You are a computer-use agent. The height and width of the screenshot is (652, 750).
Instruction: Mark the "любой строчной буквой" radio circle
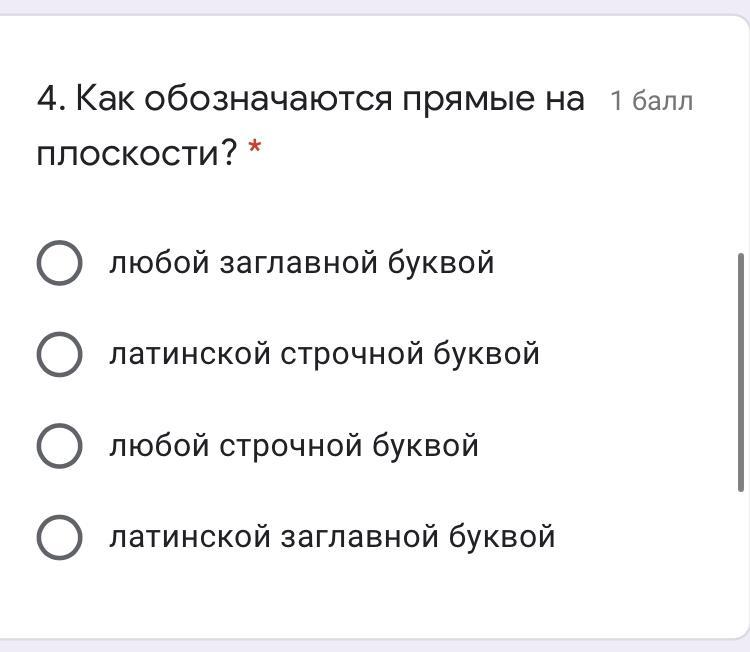pyautogui.click(x=59, y=445)
